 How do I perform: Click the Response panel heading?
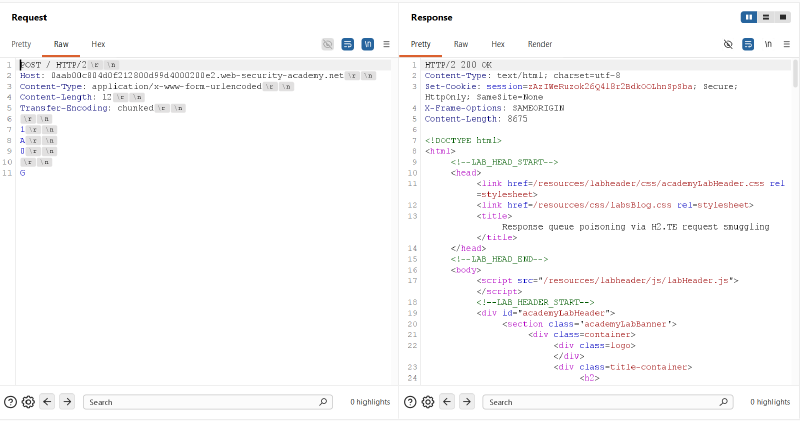point(432,17)
